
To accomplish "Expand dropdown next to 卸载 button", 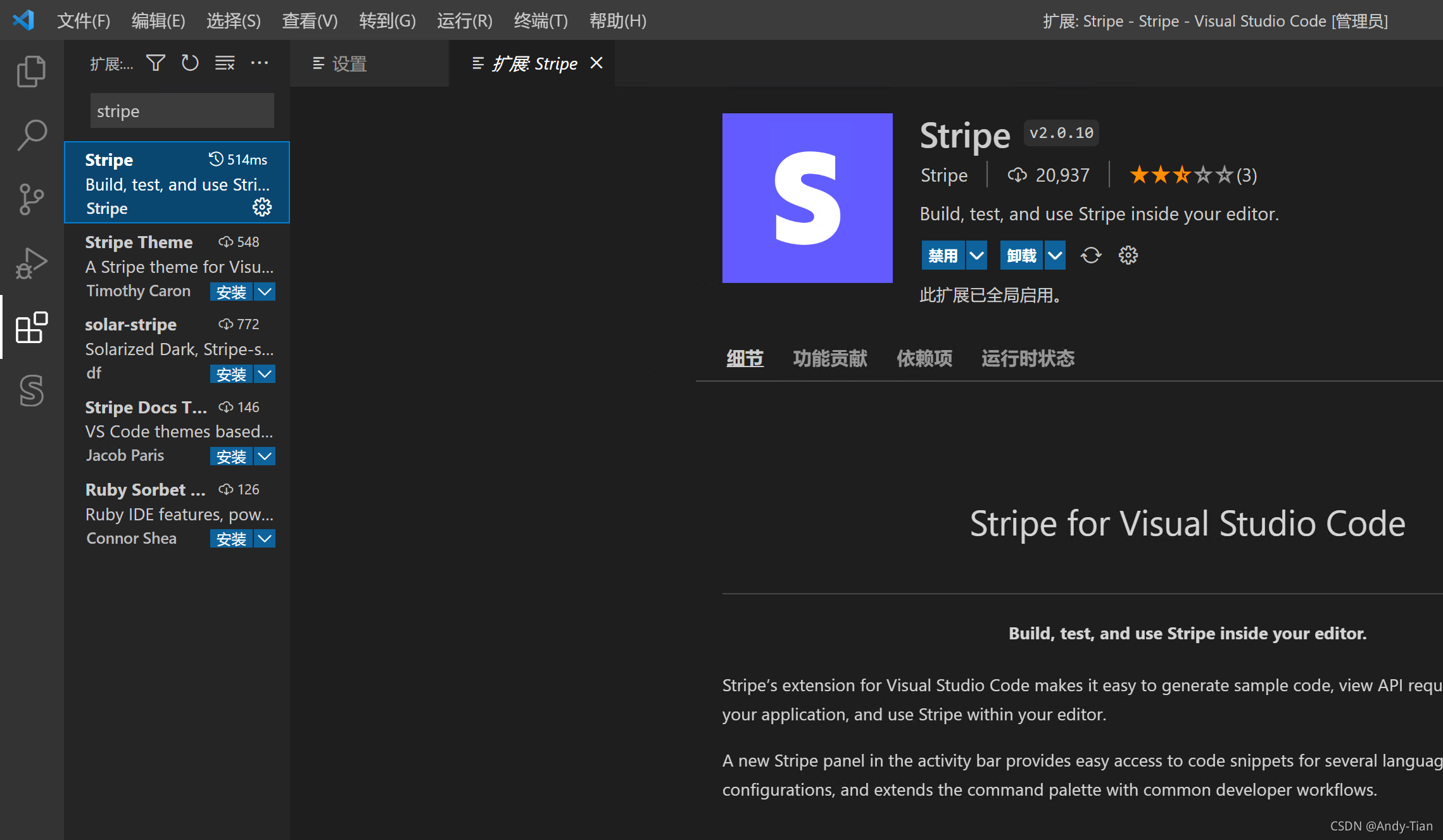I will [1055, 256].
